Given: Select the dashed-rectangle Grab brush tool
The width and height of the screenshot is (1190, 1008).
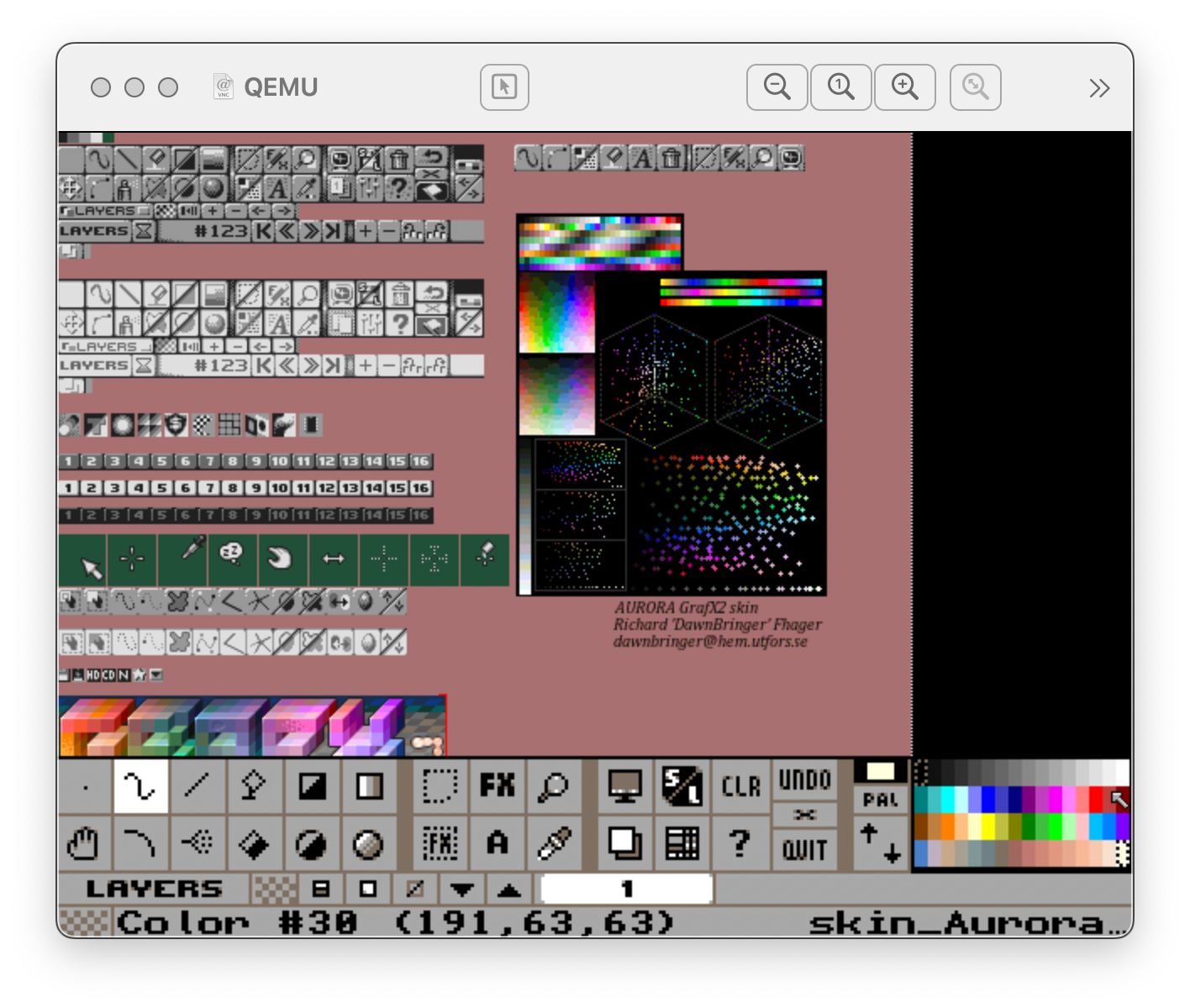Looking at the screenshot, I should click(x=440, y=786).
